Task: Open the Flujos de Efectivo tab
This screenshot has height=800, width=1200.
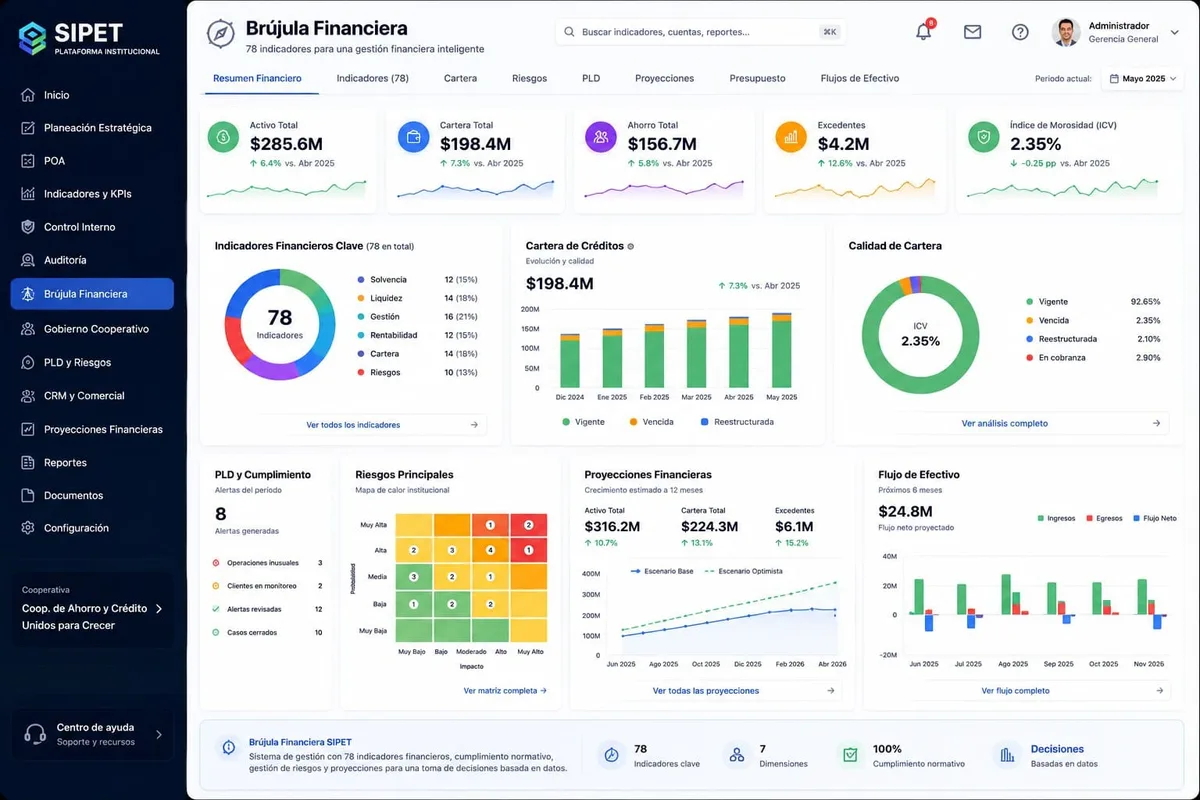Action: pyautogui.click(x=860, y=78)
